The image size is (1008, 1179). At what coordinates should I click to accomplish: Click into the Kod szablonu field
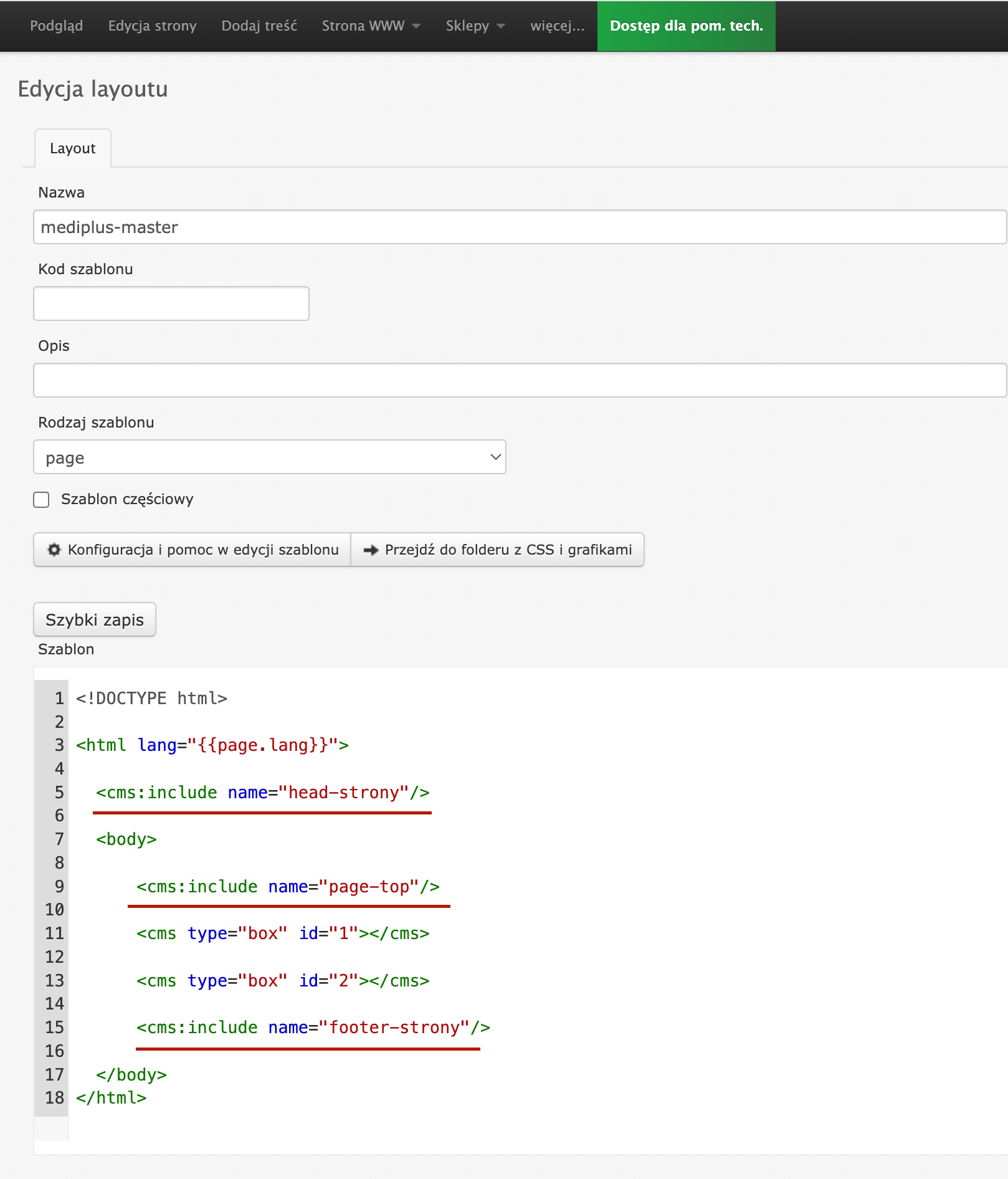point(171,303)
